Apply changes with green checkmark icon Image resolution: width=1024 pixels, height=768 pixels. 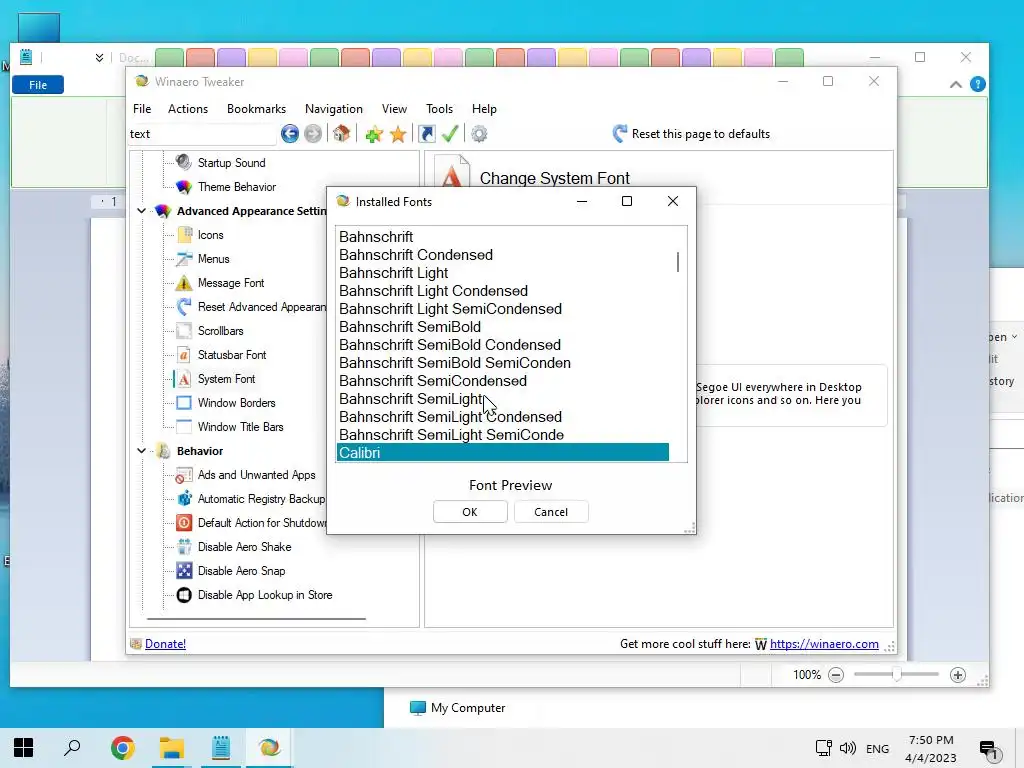450,134
